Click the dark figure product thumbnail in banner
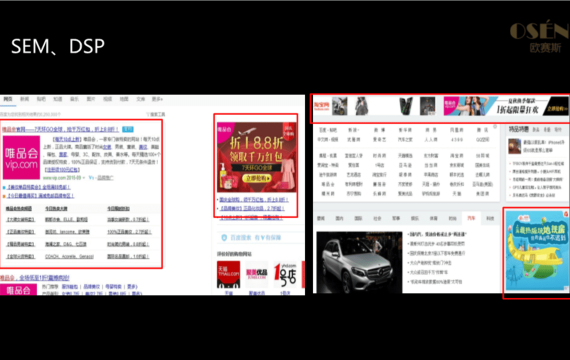Viewport: 570px width, 360px height. [428, 106]
